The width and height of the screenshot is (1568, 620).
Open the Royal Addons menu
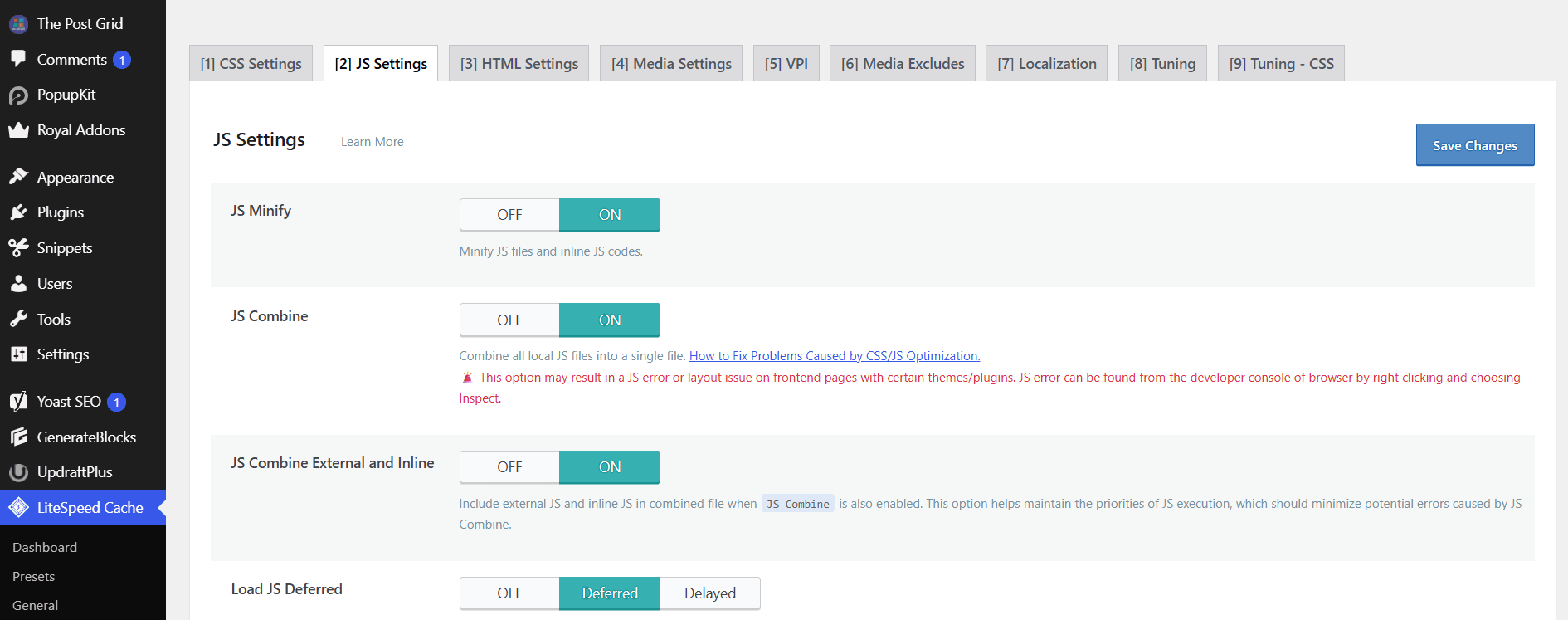(81, 130)
